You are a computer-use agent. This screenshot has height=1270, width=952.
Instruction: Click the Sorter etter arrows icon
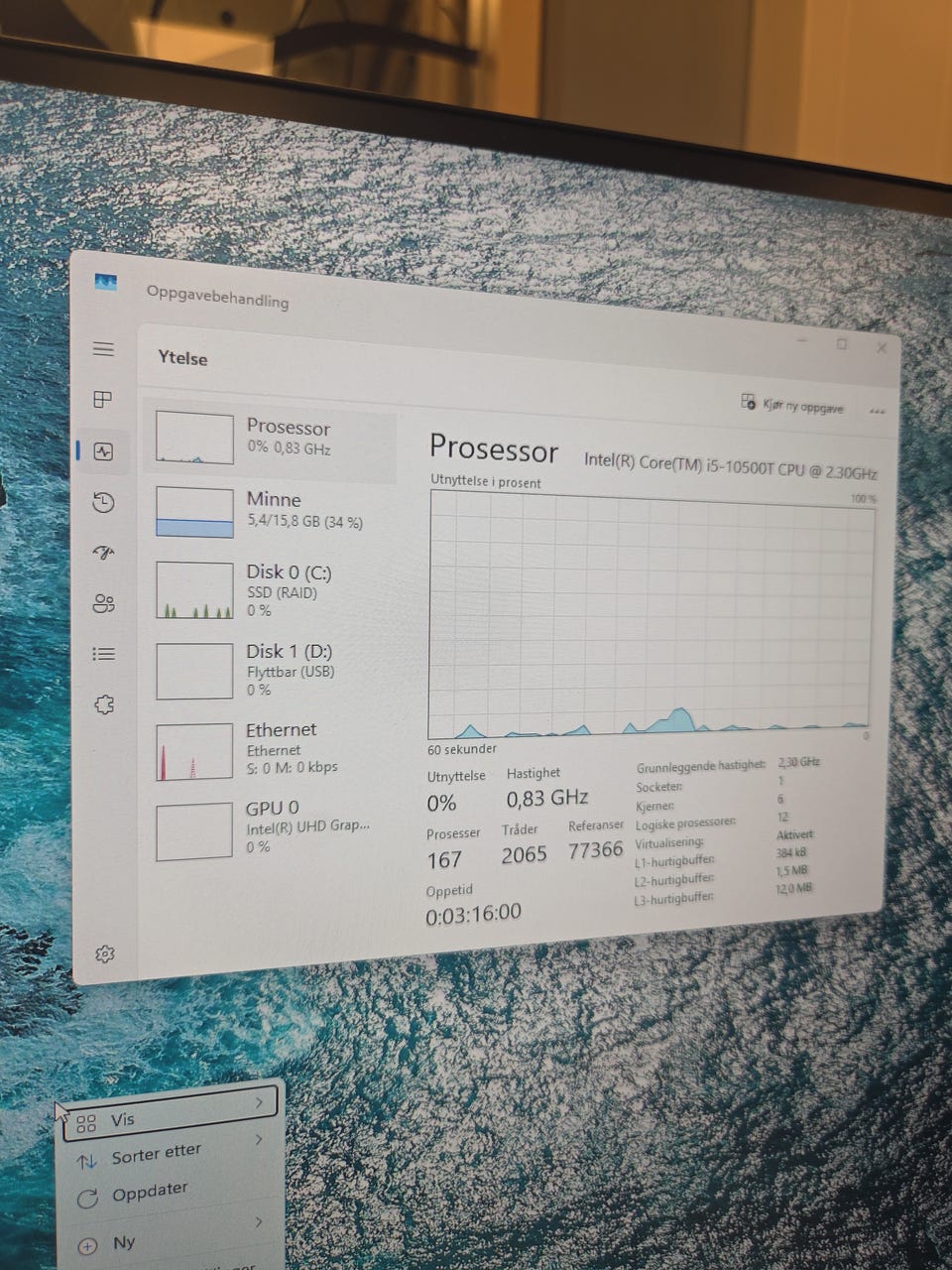coord(87,1161)
